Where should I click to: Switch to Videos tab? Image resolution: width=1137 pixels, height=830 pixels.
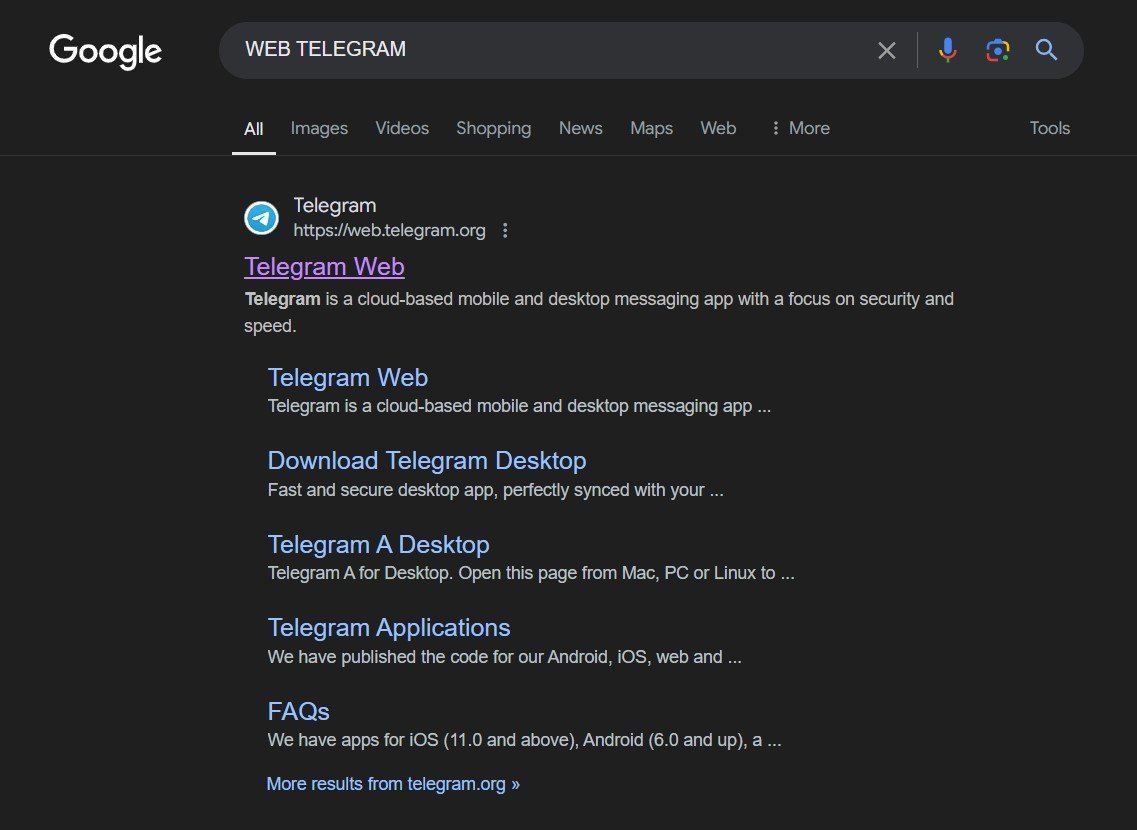click(402, 128)
